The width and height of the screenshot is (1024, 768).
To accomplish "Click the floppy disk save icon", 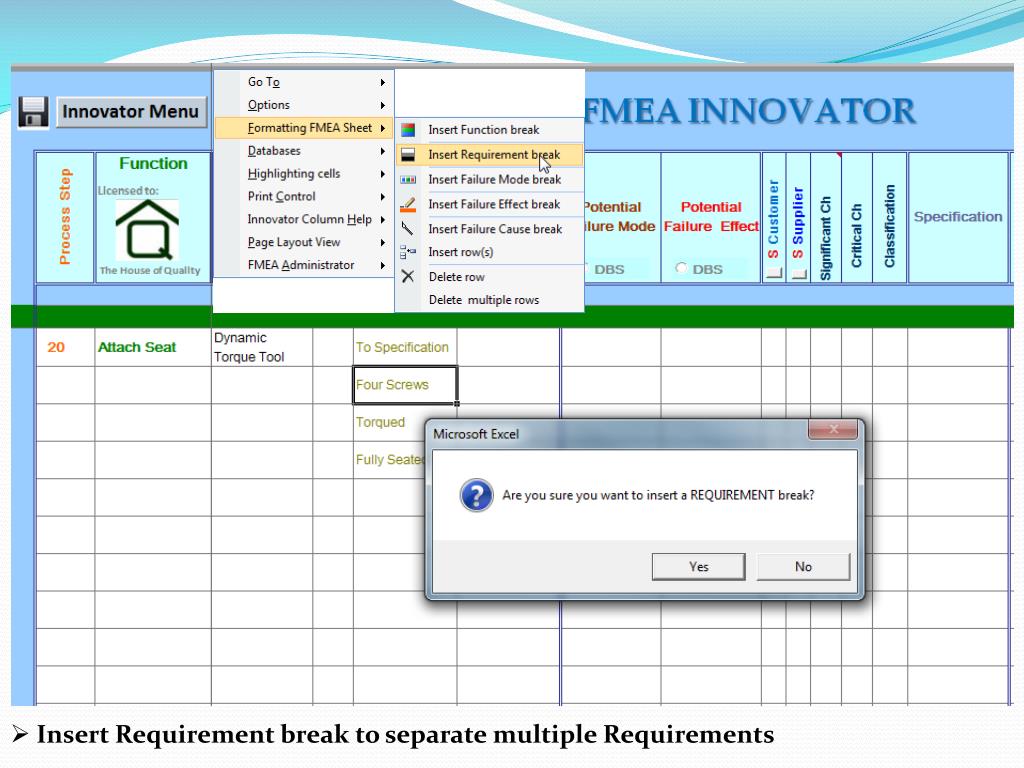I will click(33, 112).
